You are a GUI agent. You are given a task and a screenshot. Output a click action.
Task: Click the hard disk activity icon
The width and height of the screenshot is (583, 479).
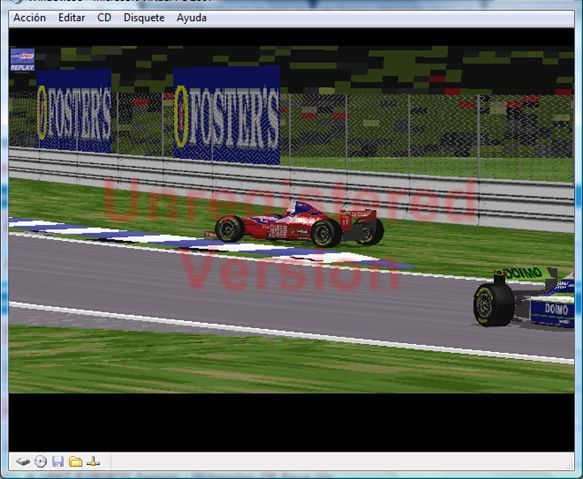pyautogui.click(x=23, y=462)
